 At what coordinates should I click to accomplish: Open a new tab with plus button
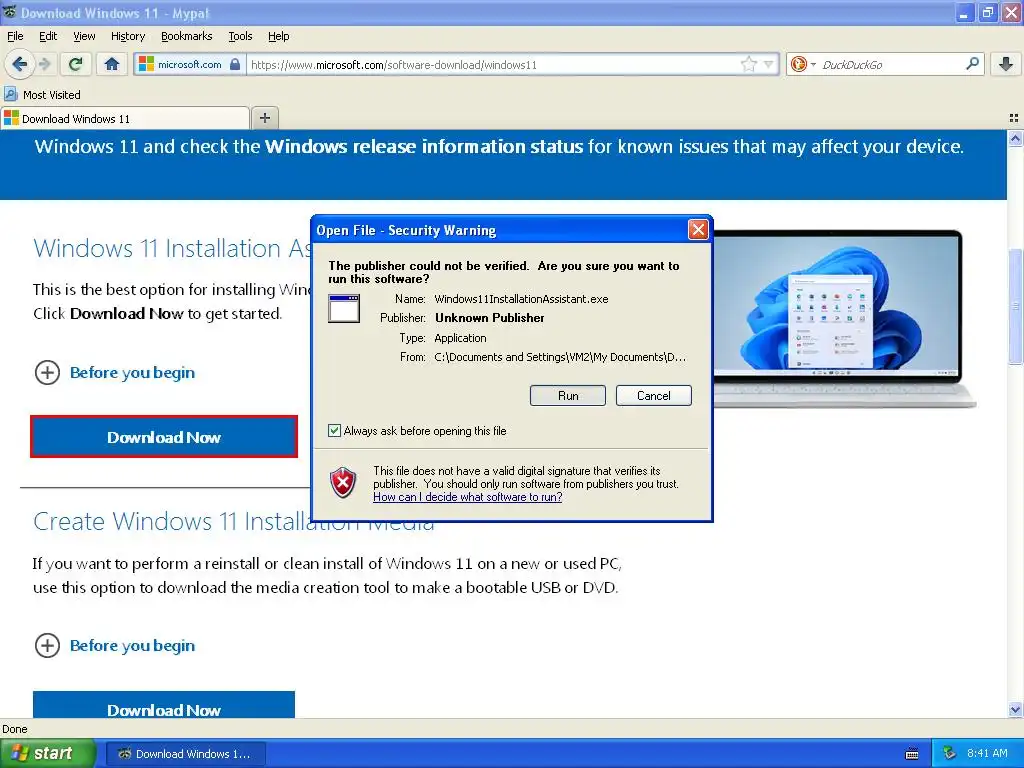point(264,118)
